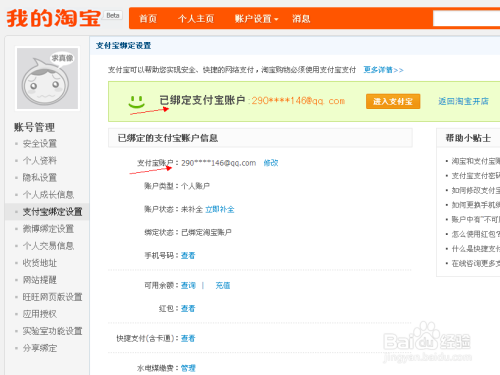Click 查看 beside 红包
The width and height of the screenshot is (500, 375).
[188, 308]
